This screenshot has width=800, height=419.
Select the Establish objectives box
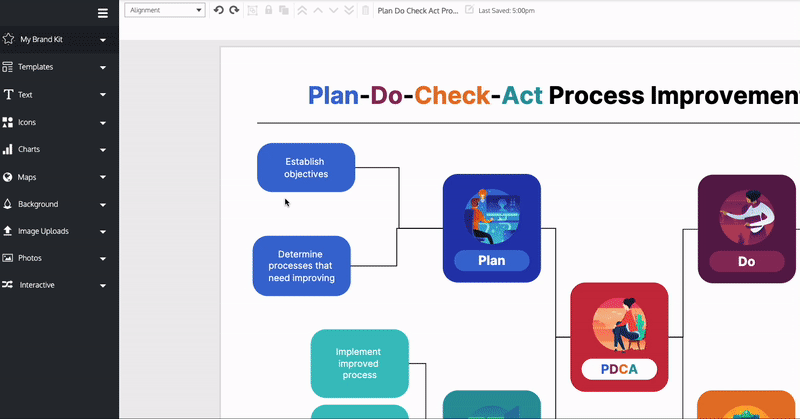(x=306, y=167)
